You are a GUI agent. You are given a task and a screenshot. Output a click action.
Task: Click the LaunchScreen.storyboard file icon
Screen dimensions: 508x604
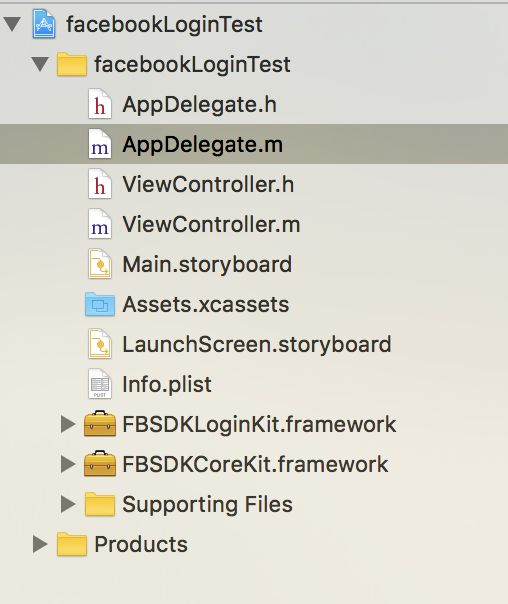tap(100, 344)
